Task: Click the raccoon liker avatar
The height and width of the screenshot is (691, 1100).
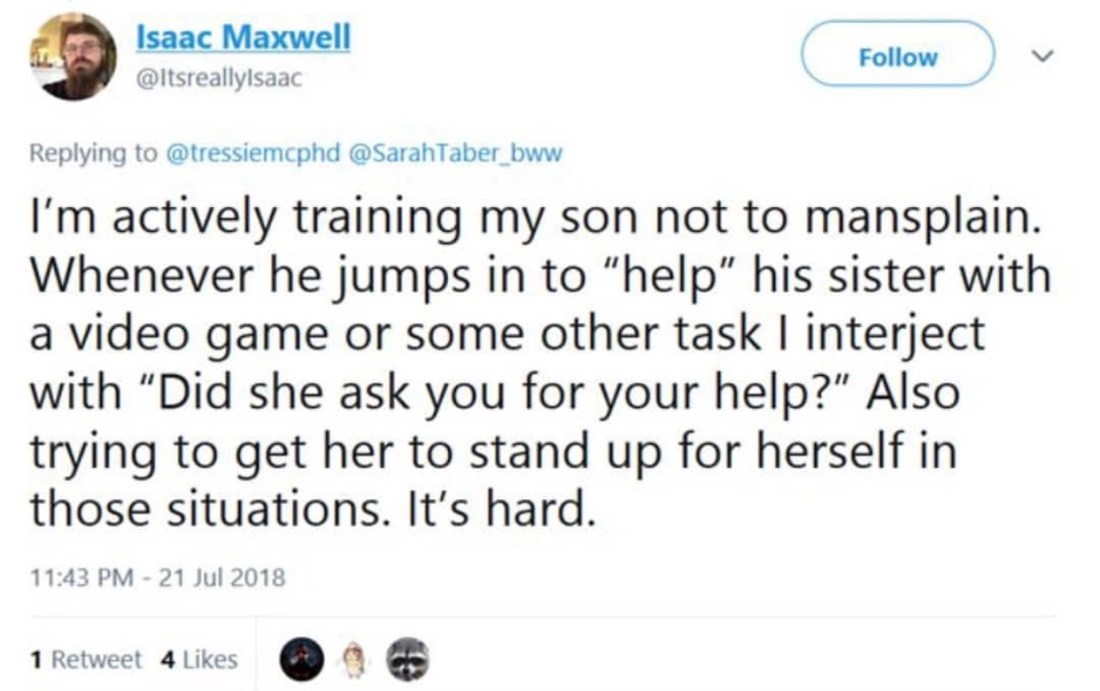Action: click(x=407, y=659)
